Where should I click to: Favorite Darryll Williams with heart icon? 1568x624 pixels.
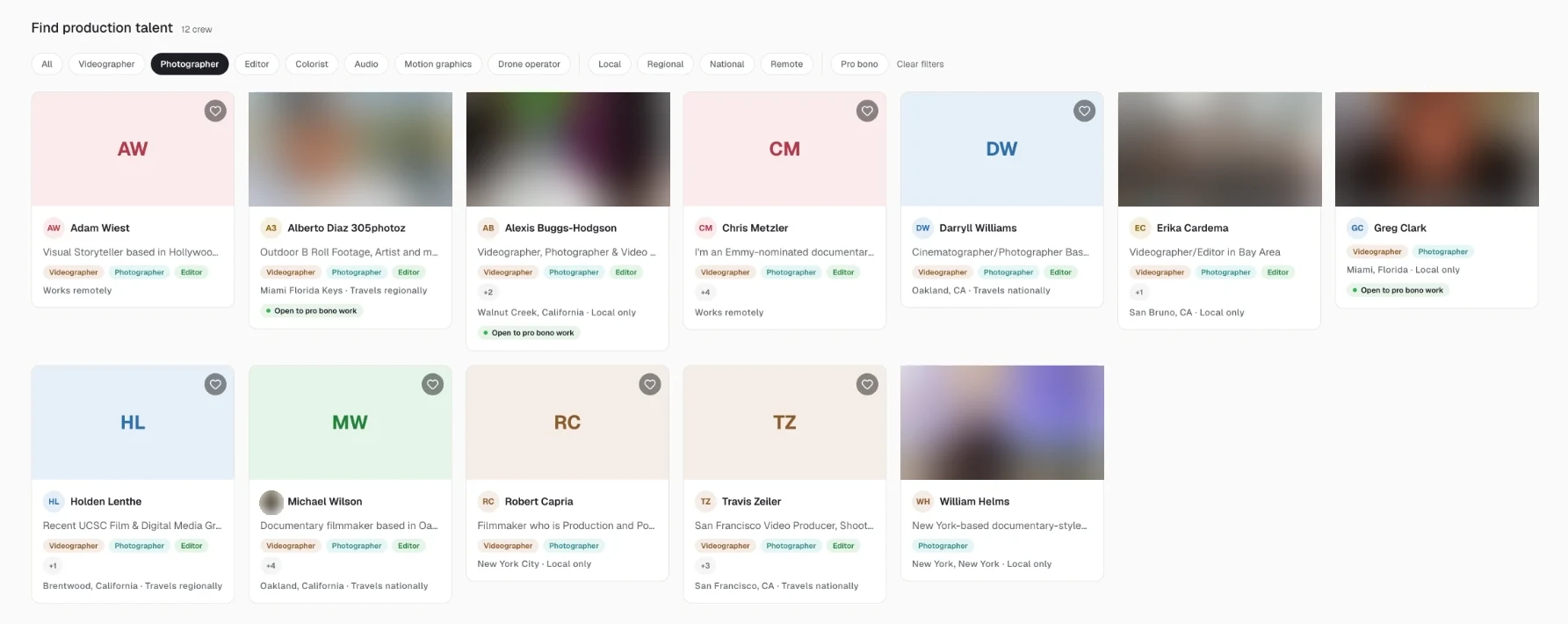(1085, 111)
